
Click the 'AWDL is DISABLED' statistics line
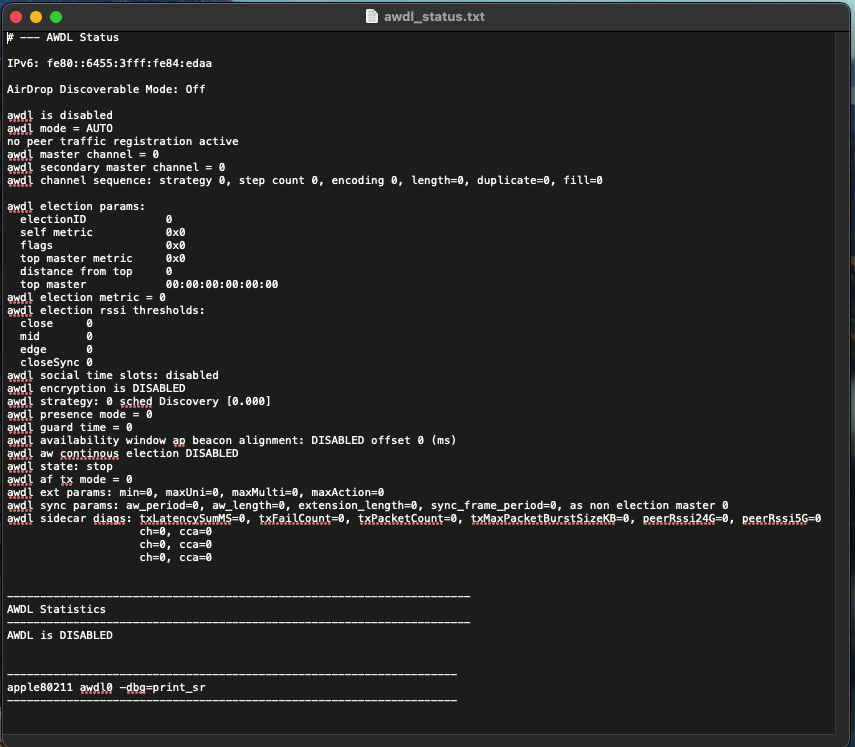pos(60,635)
